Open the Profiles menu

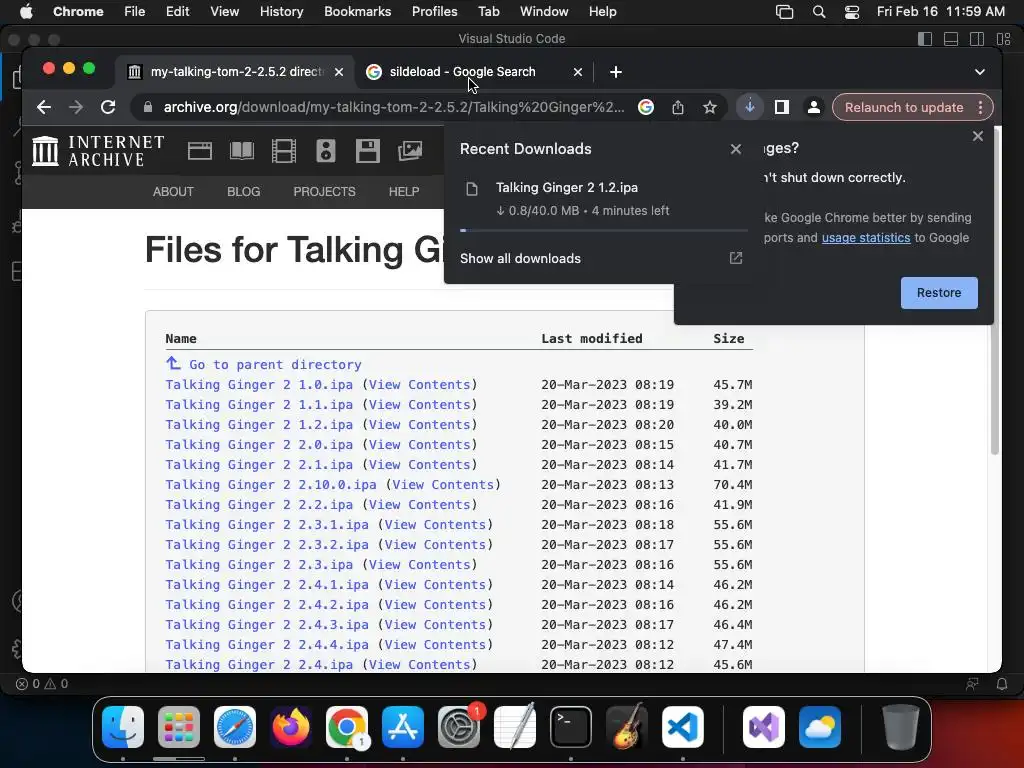[x=434, y=12]
